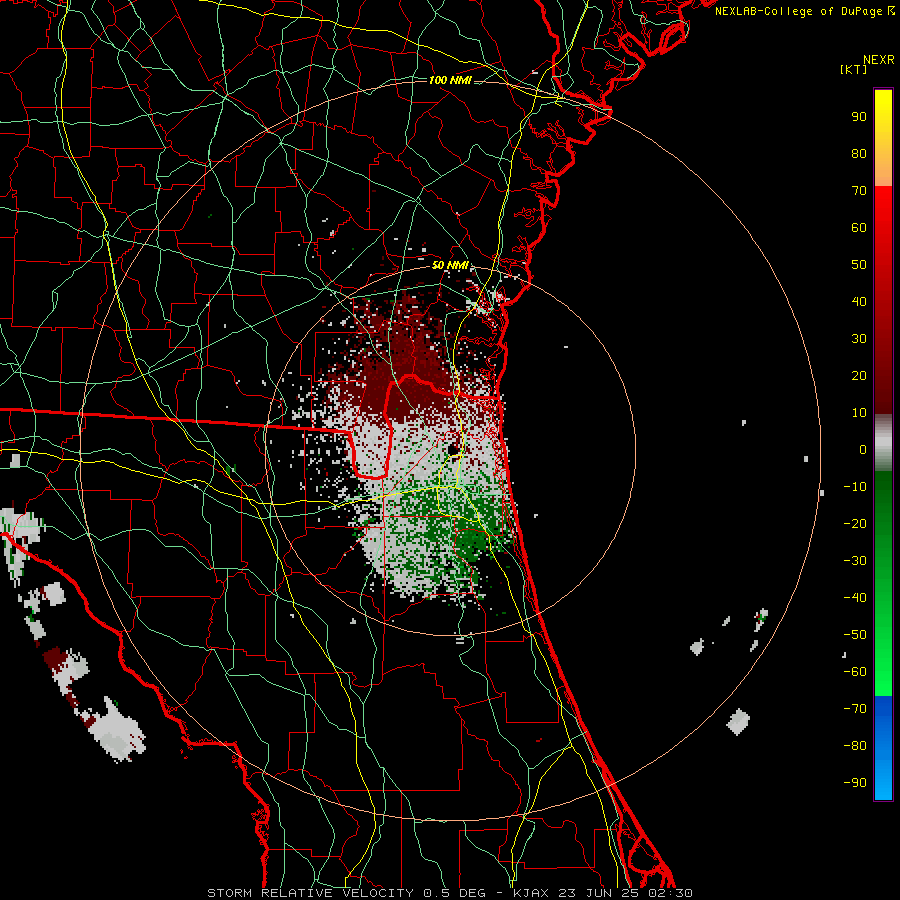The width and height of the screenshot is (900, 900).
Task: Click the -40 value on the velocity scale
Action: click(855, 598)
